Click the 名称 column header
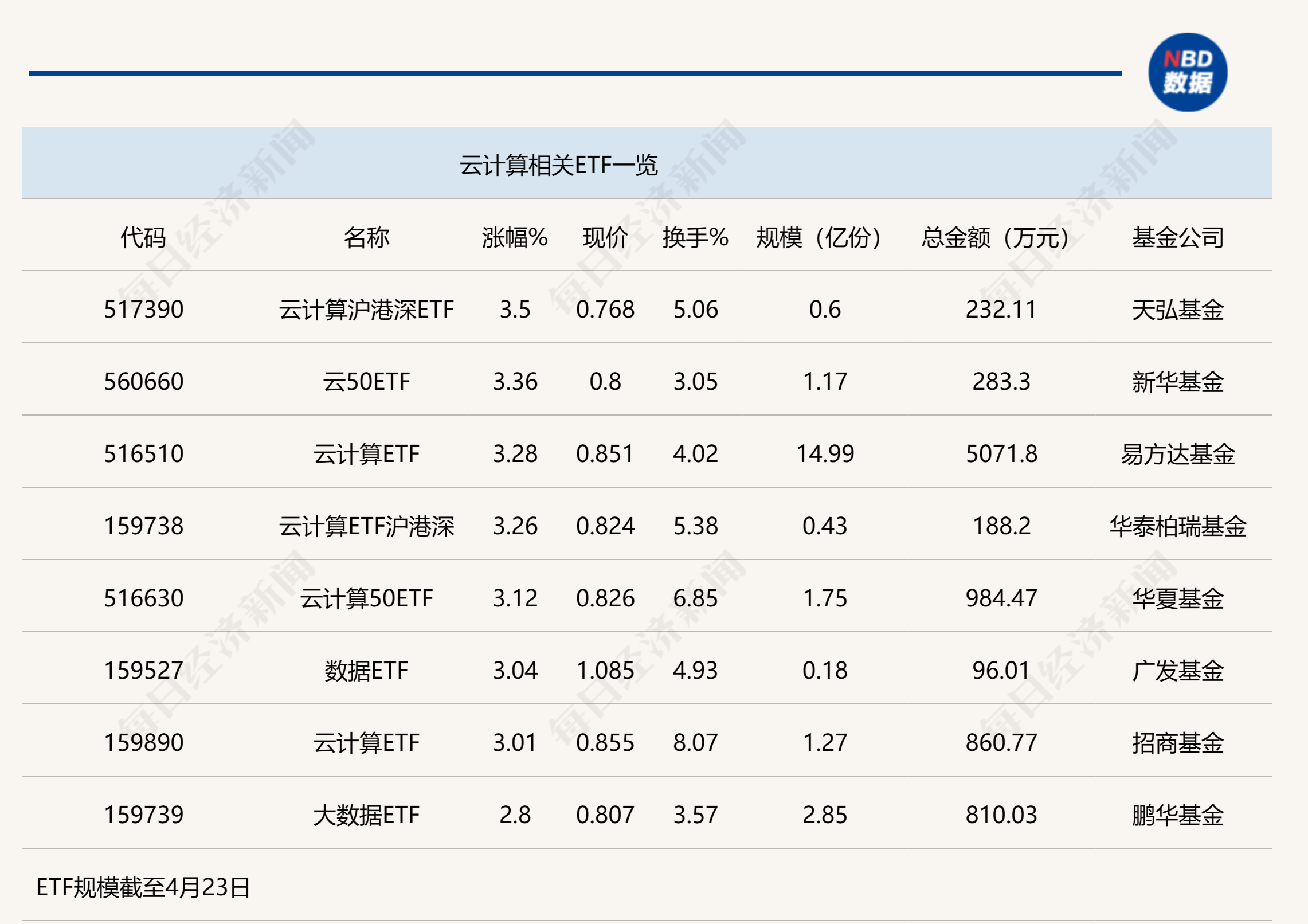The height and width of the screenshot is (924, 1308). pyautogui.click(x=366, y=237)
